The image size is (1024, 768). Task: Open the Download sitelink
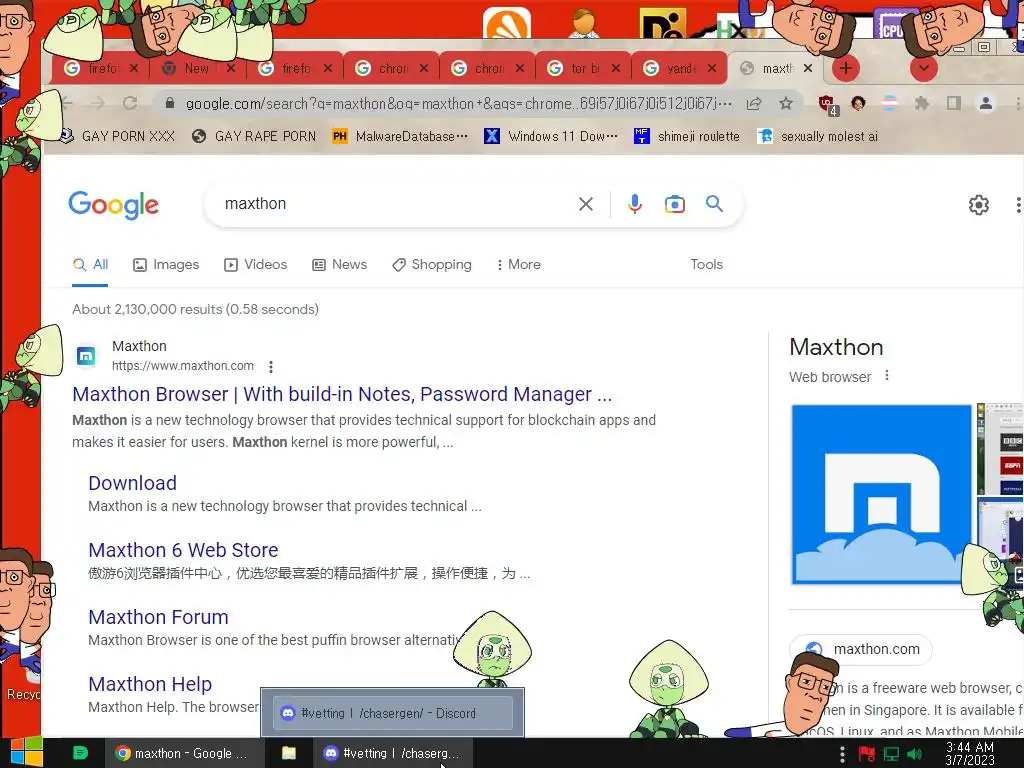click(x=133, y=483)
